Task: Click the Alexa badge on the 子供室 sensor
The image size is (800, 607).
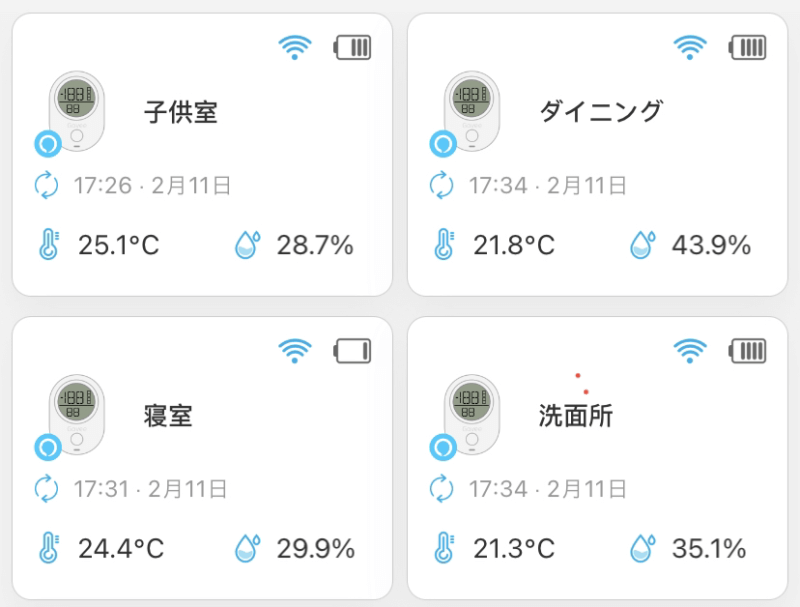Action: [47, 144]
